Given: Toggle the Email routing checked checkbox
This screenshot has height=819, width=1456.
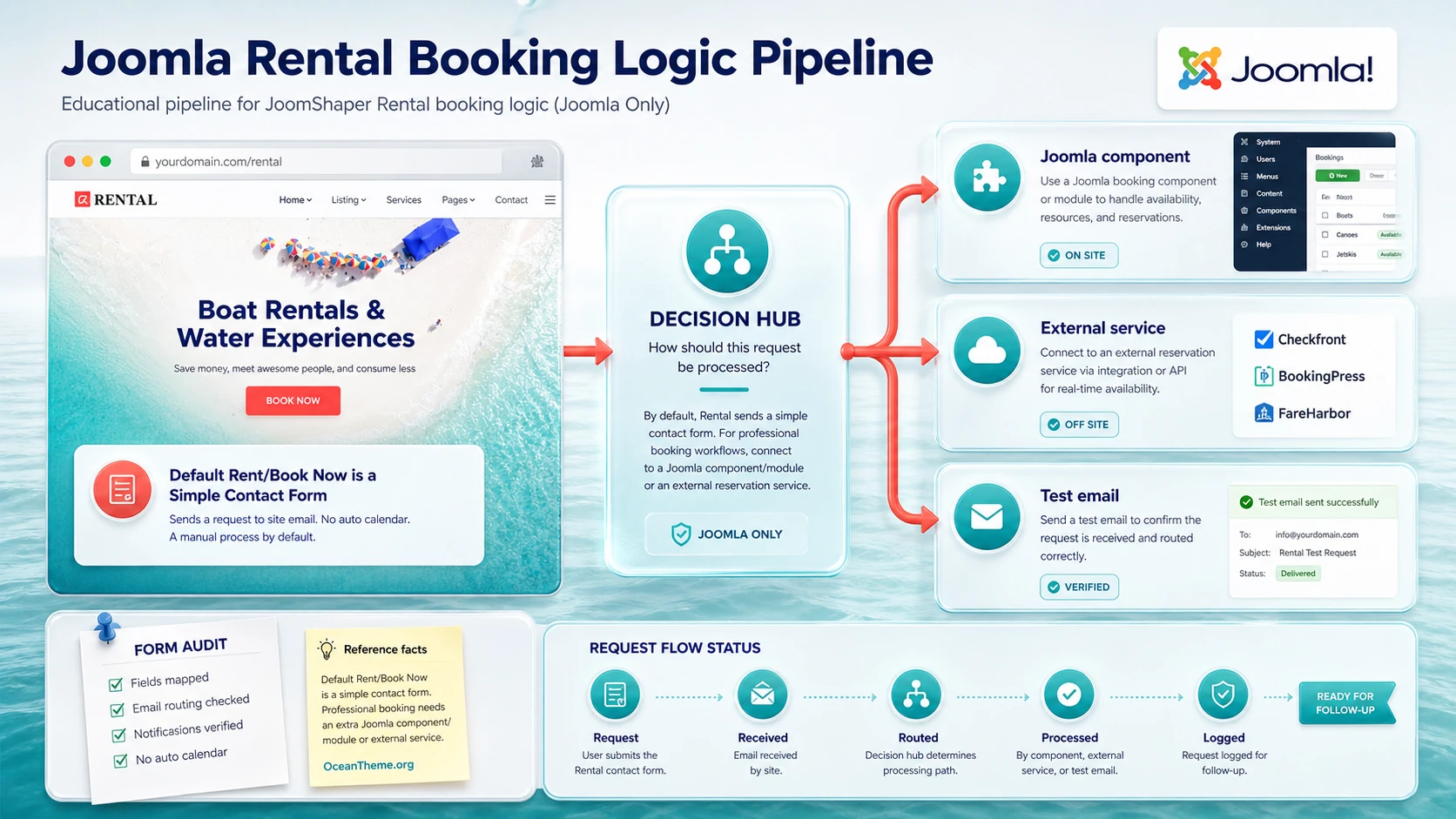Looking at the screenshot, I should click(x=117, y=710).
